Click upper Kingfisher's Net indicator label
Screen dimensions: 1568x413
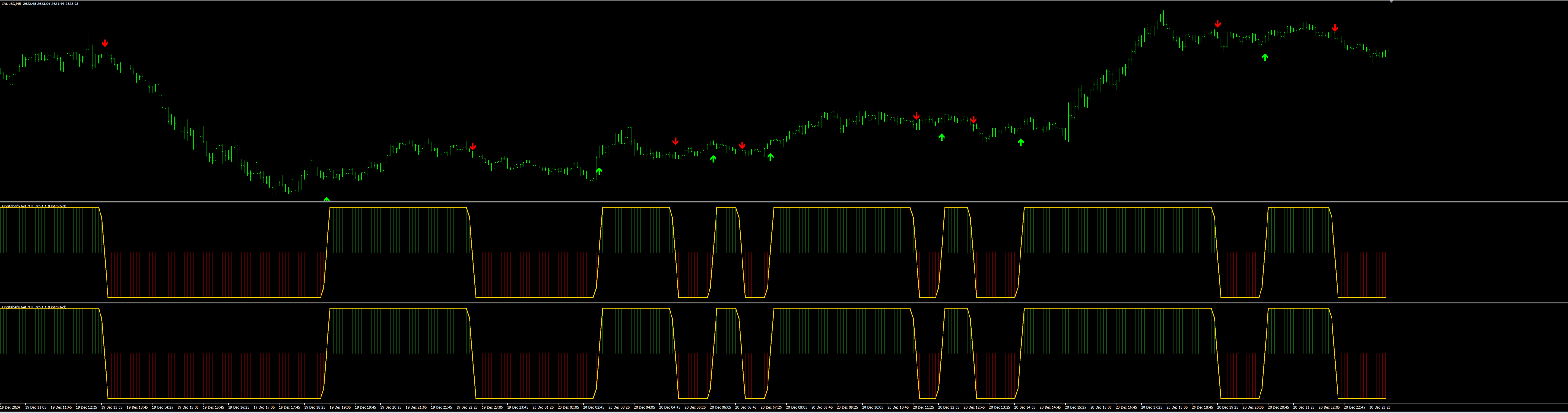[34, 206]
